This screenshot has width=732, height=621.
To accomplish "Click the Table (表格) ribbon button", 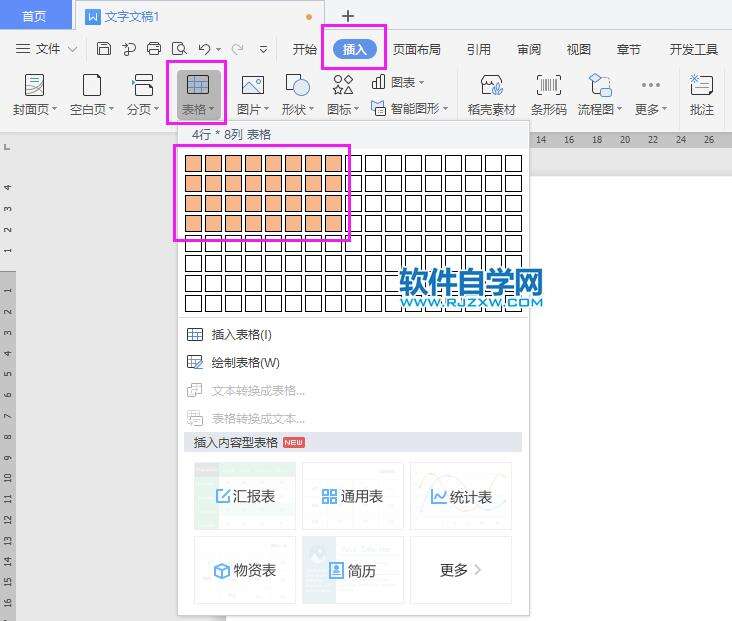I will [x=198, y=93].
